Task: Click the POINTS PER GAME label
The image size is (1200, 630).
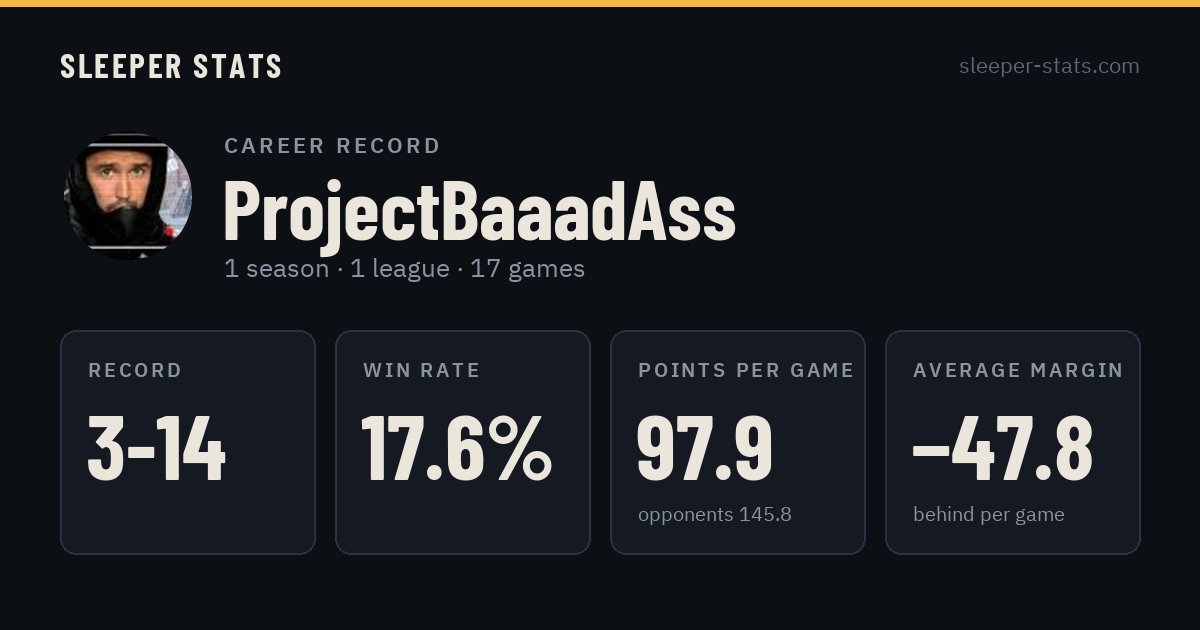Action: click(746, 371)
